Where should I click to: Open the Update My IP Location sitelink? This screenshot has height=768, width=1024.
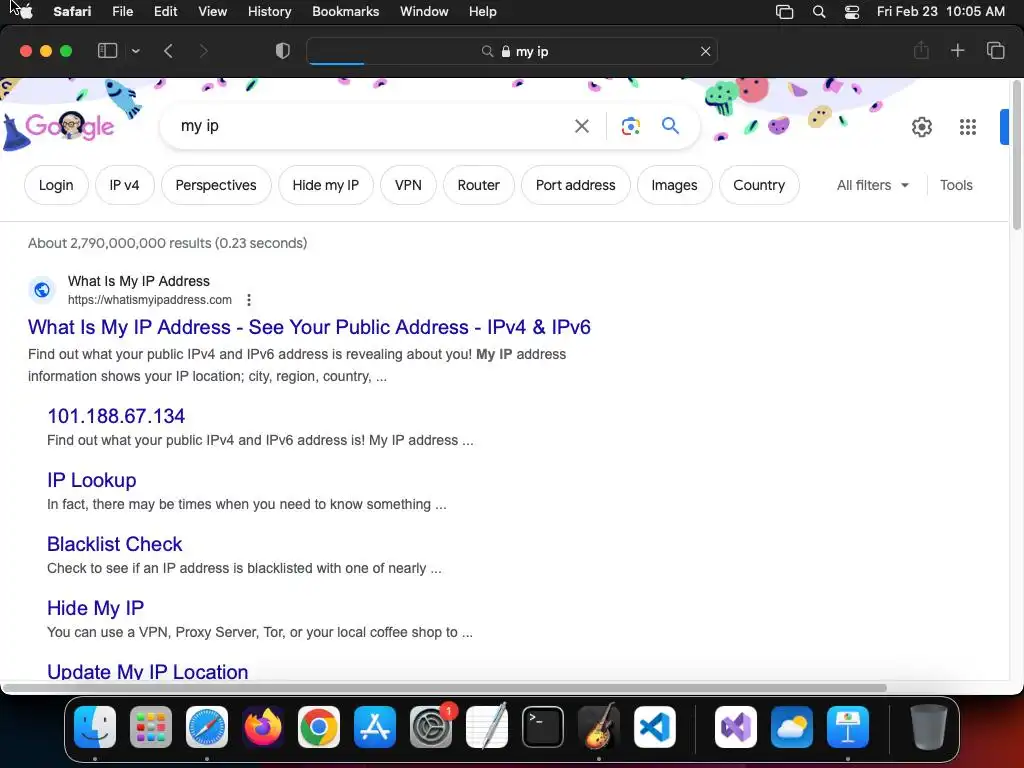coord(148,672)
